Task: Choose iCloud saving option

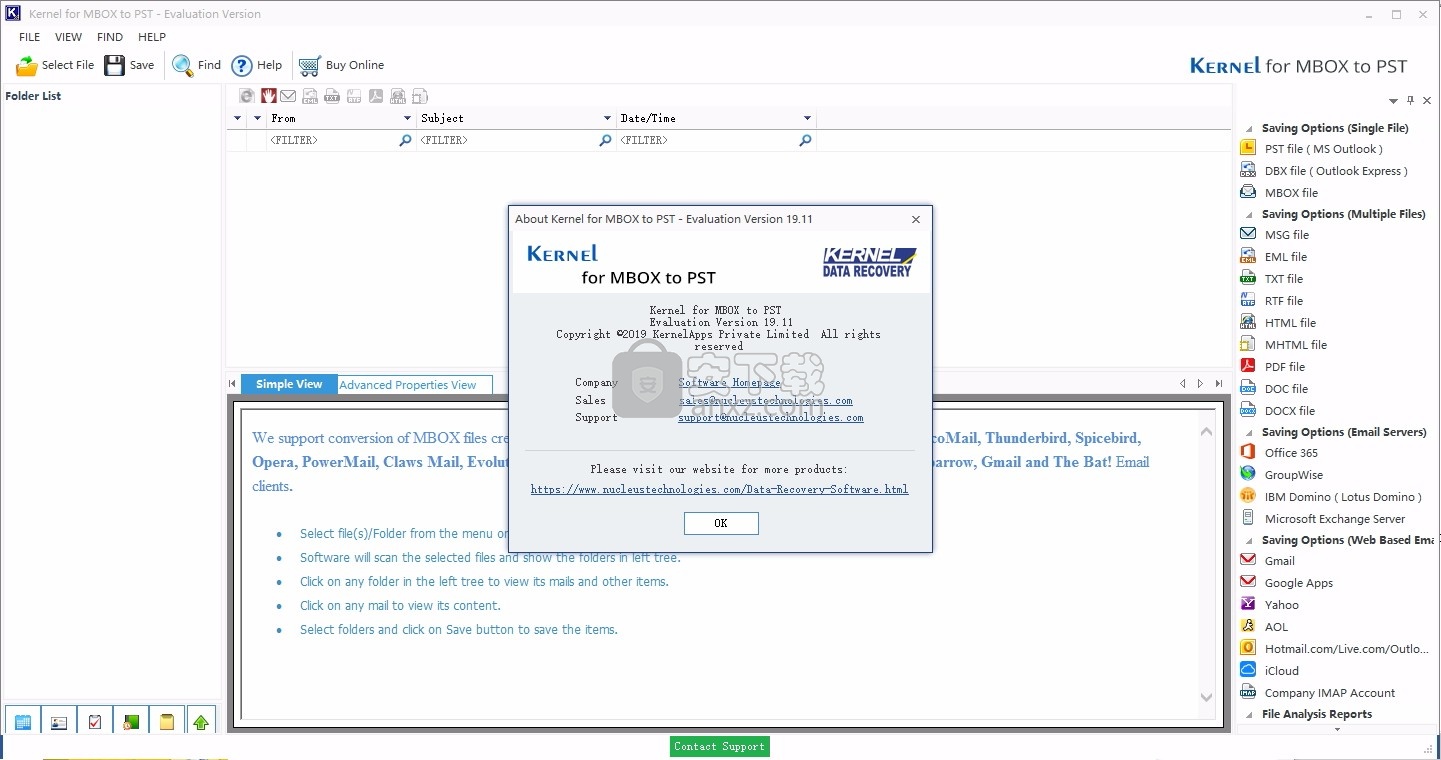Action: coord(1281,671)
